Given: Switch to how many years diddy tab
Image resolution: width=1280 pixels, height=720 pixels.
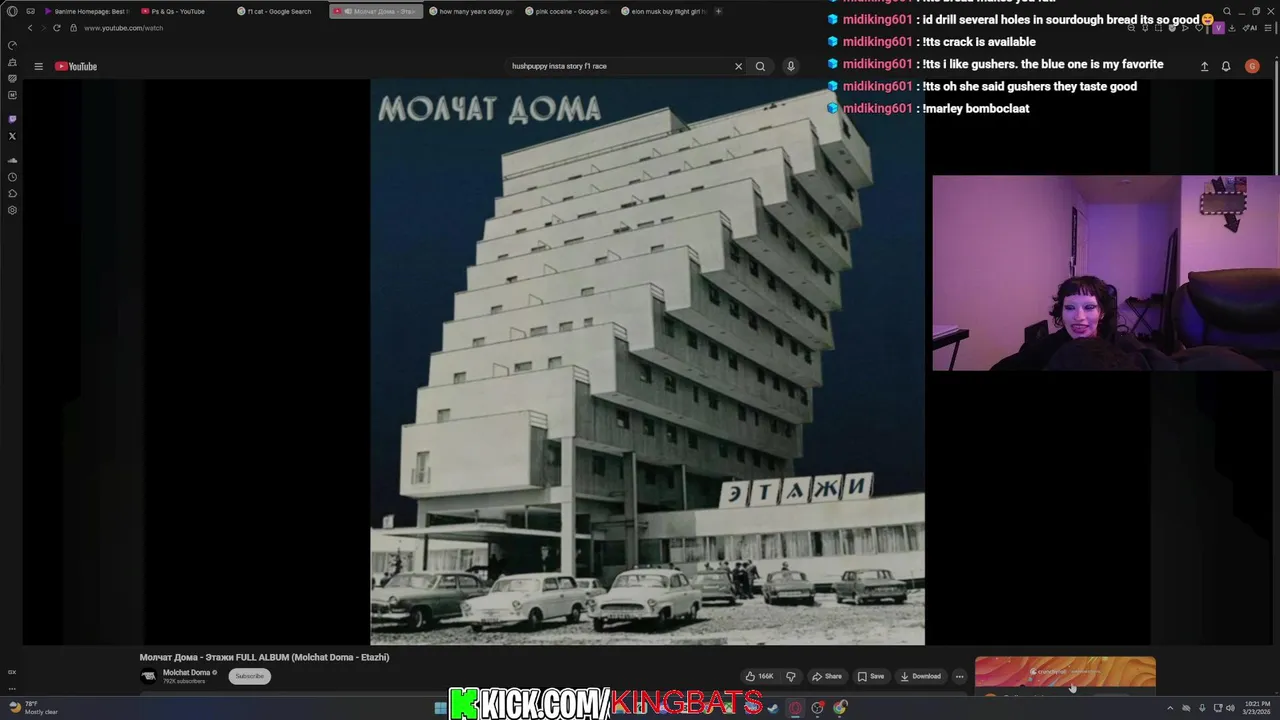Looking at the screenshot, I should 472,11.
